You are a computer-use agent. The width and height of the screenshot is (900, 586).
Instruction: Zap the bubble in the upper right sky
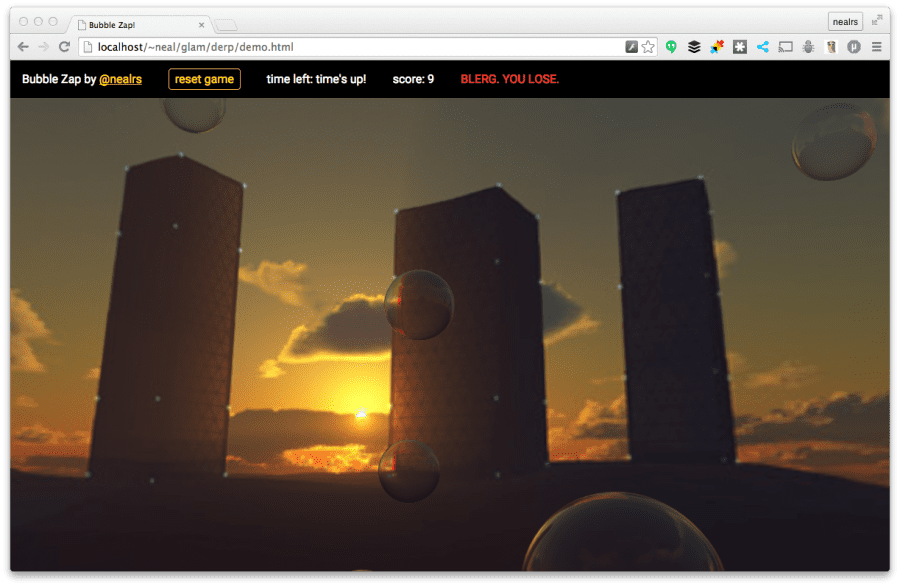coord(834,141)
